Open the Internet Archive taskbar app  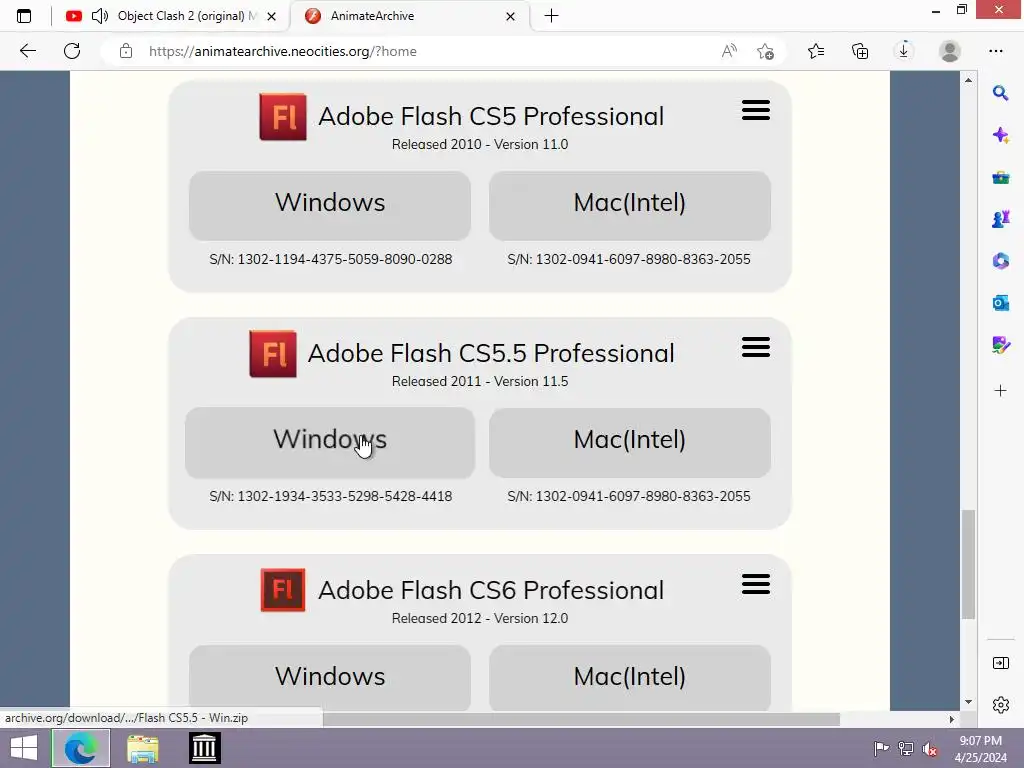pyautogui.click(x=204, y=748)
